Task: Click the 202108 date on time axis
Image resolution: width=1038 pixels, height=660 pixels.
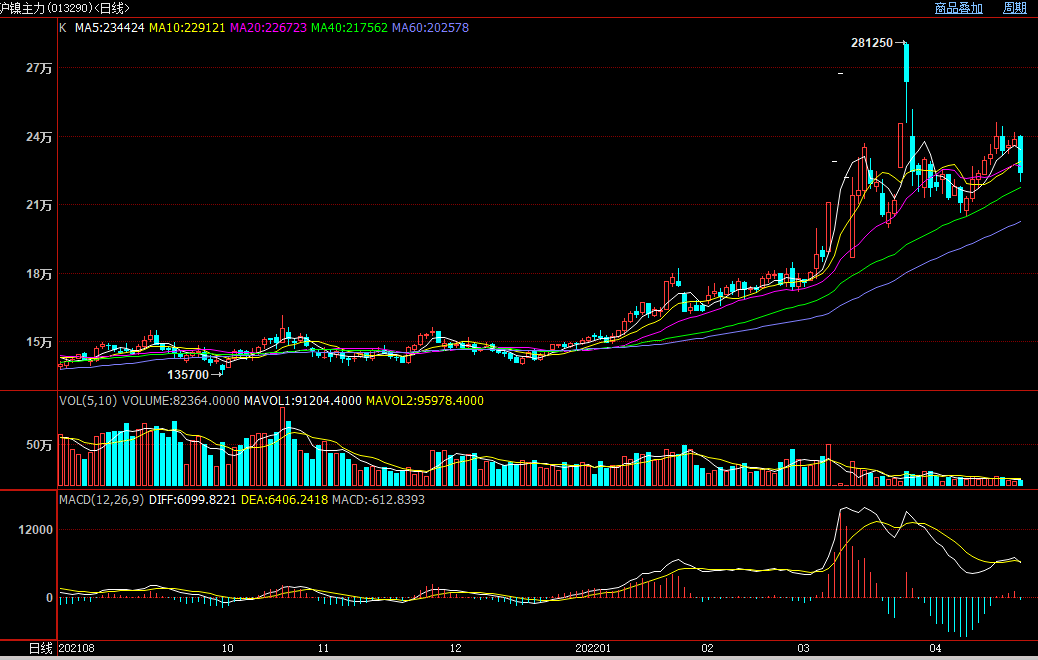Action: click(77, 649)
